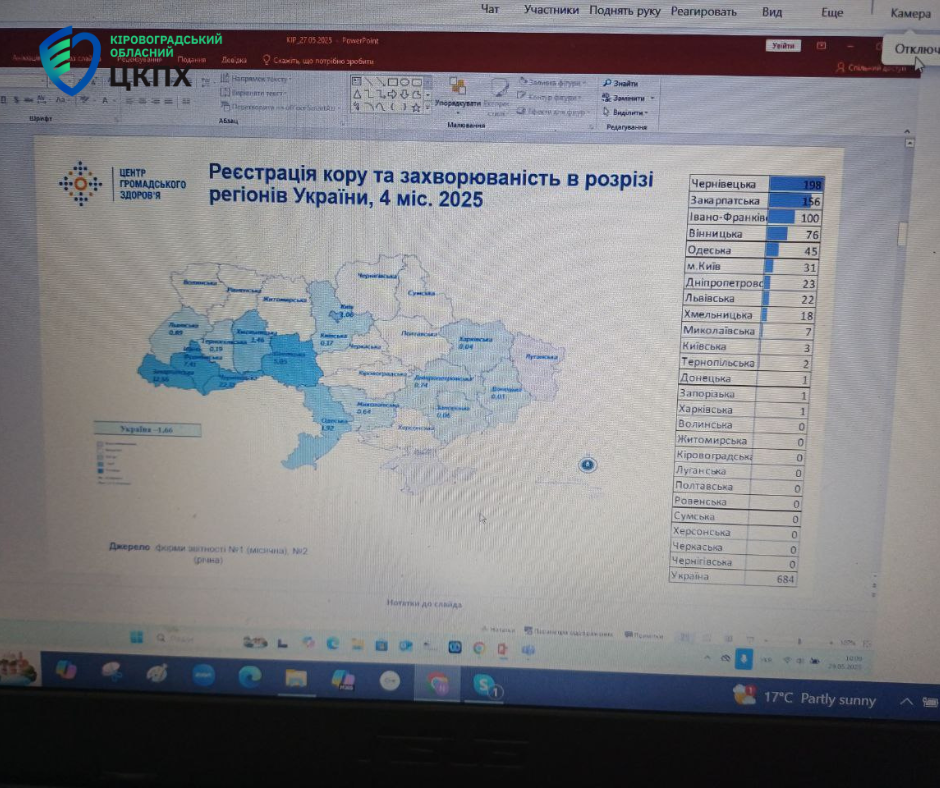Click the Skype icon in the taskbar
Image resolution: width=940 pixels, height=788 pixels.
pyautogui.click(x=484, y=683)
